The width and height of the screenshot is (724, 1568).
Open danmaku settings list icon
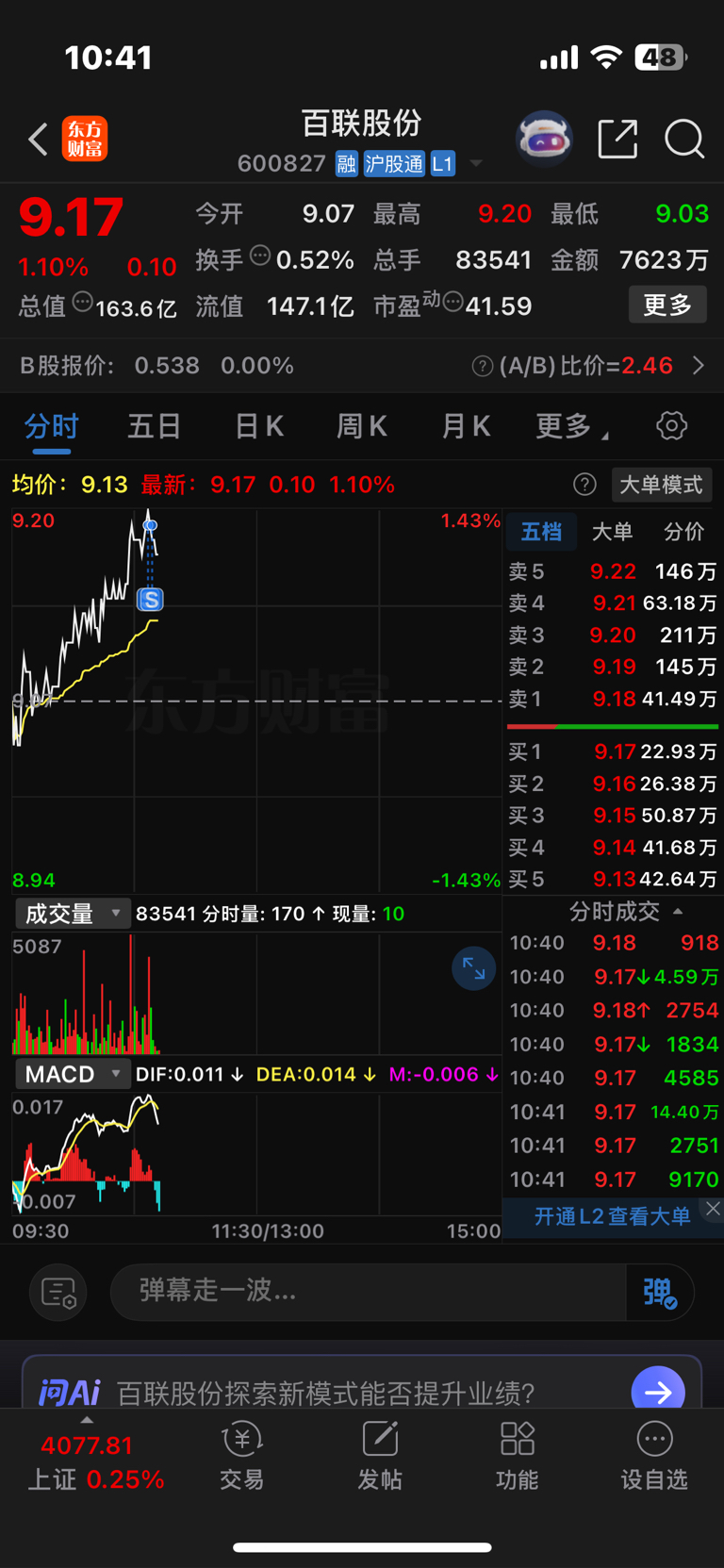(58, 1292)
